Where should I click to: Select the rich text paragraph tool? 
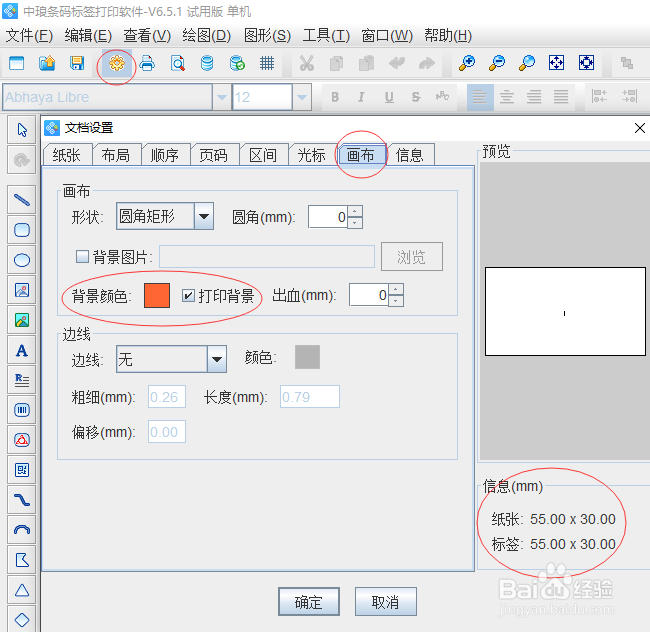pos(22,380)
